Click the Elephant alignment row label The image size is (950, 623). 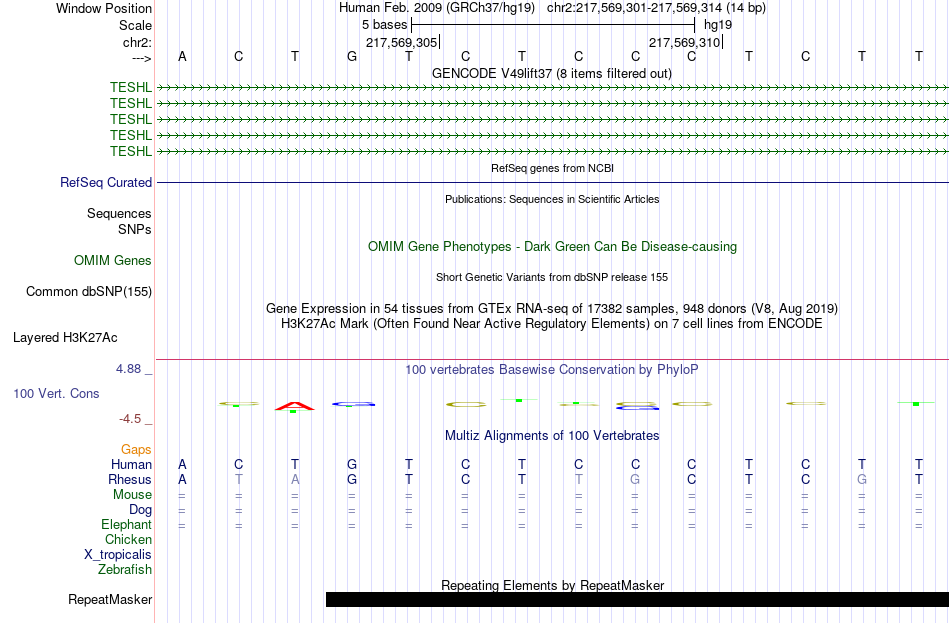pyautogui.click(x=127, y=525)
